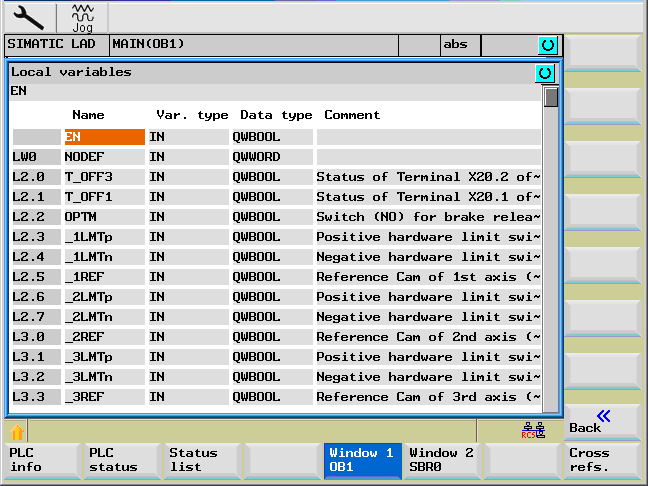Click the L3.3 address cell
The width and height of the screenshot is (648, 486).
36,397
